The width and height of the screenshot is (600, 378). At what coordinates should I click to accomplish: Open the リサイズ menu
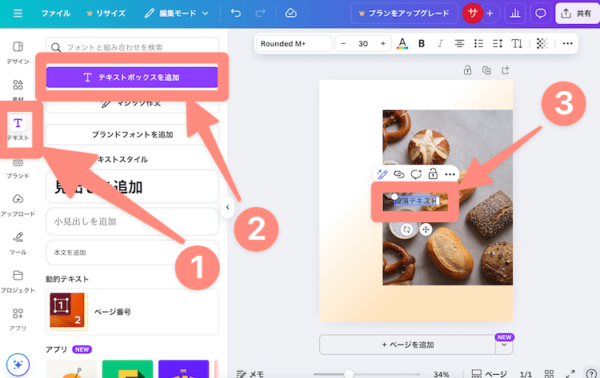[x=106, y=13]
